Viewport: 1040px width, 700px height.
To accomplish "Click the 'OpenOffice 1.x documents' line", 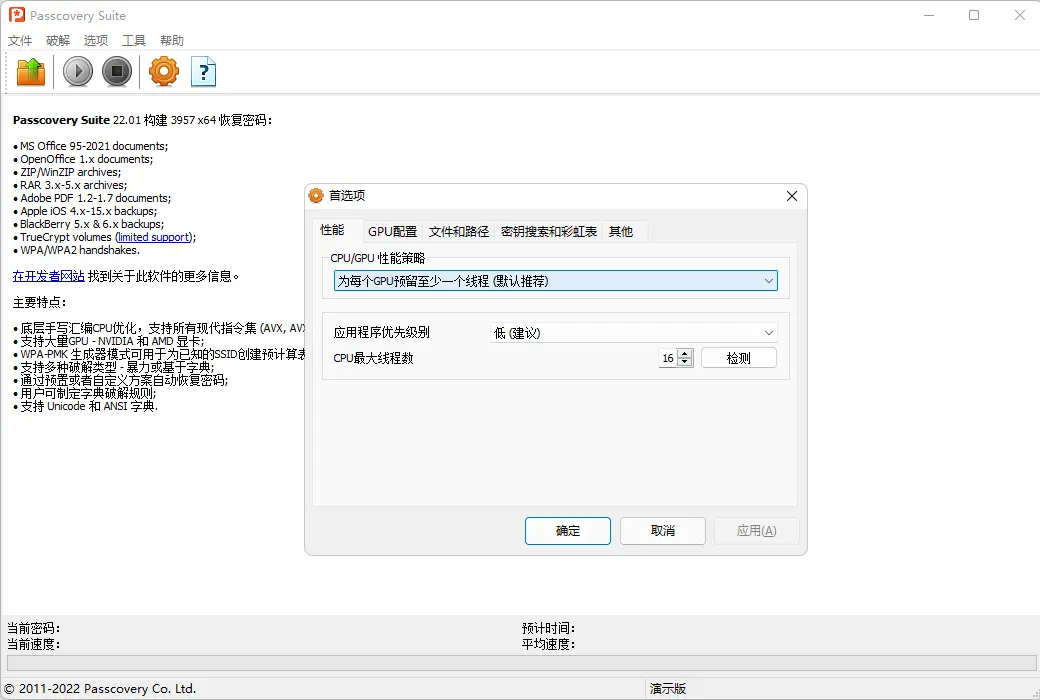I will [86, 159].
